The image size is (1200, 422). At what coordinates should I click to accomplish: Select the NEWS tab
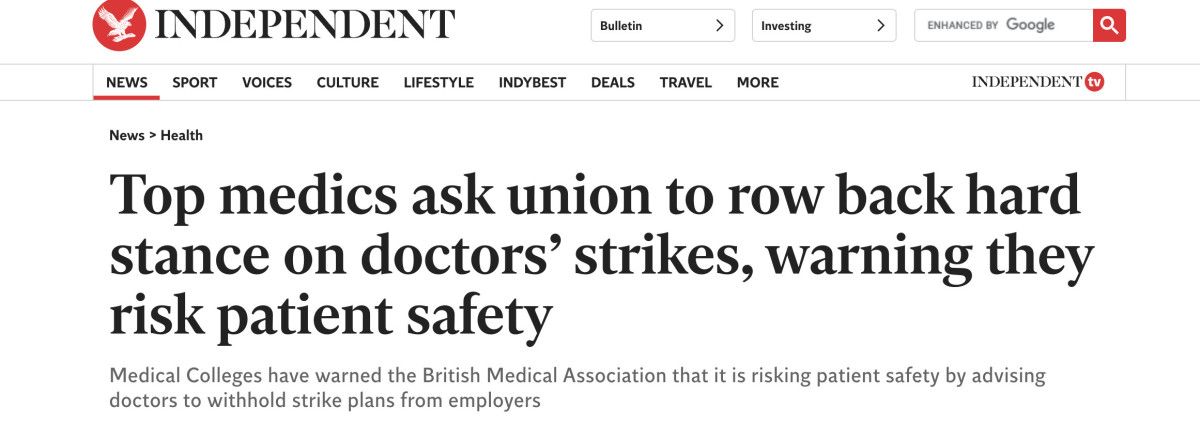[127, 83]
